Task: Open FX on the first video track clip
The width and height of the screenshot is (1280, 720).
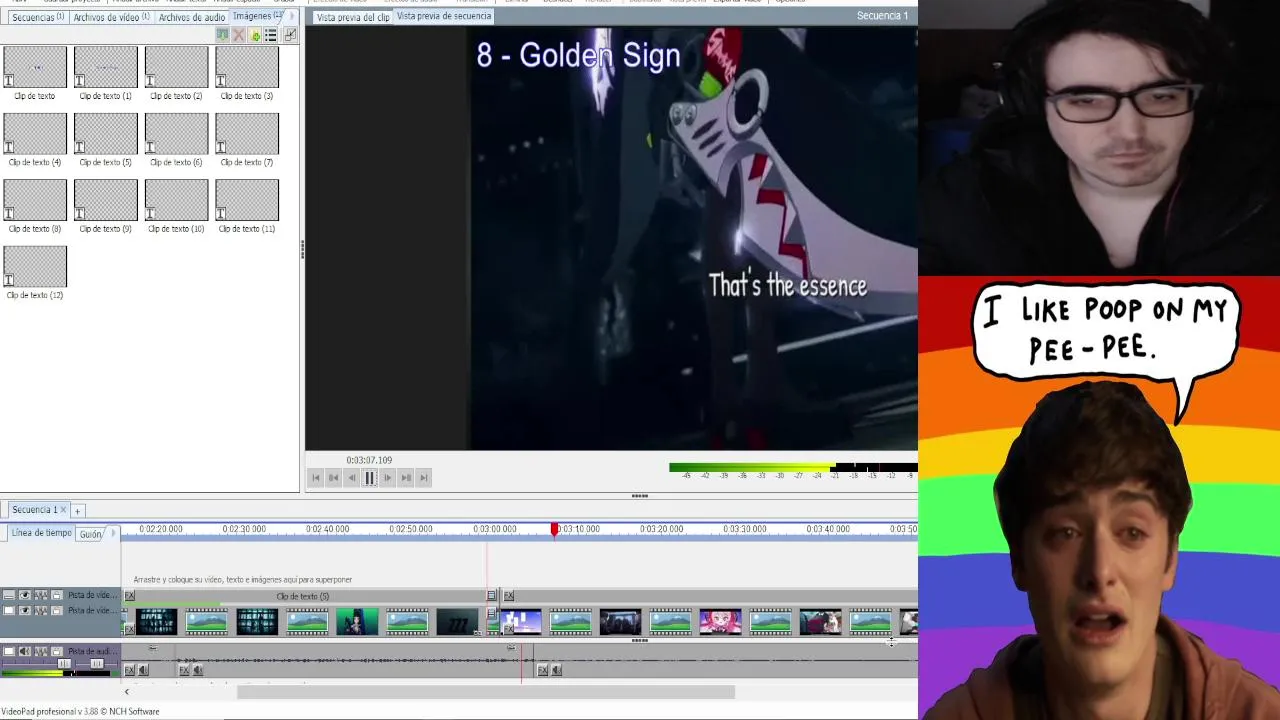Action: pos(129,629)
